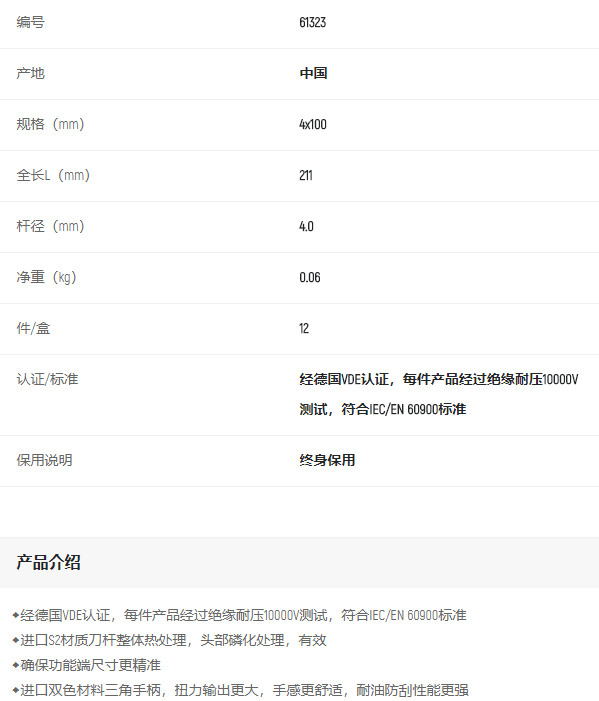Image resolution: width=599 pixels, height=701 pixels.
Task: Select the 编号 row label
Action: (30, 22)
